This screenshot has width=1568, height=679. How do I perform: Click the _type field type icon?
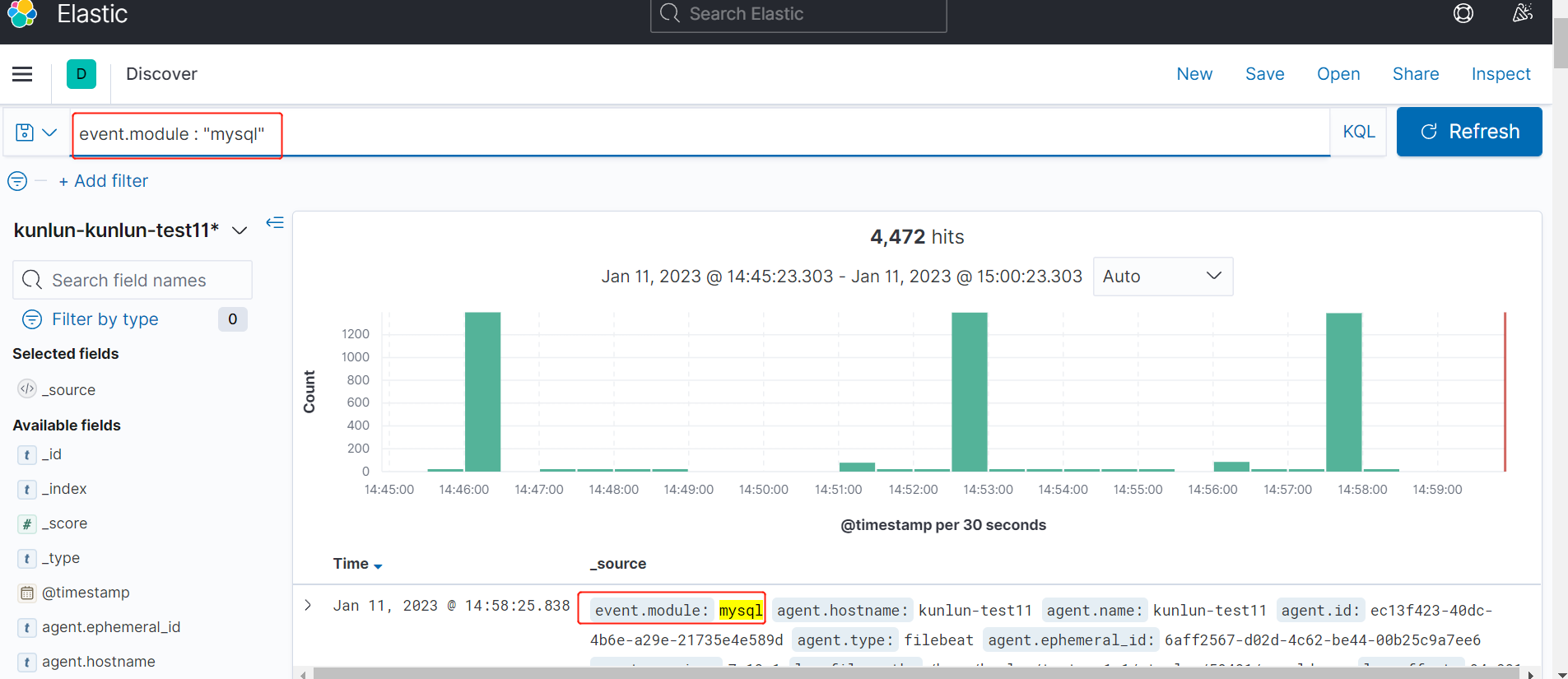(27, 558)
